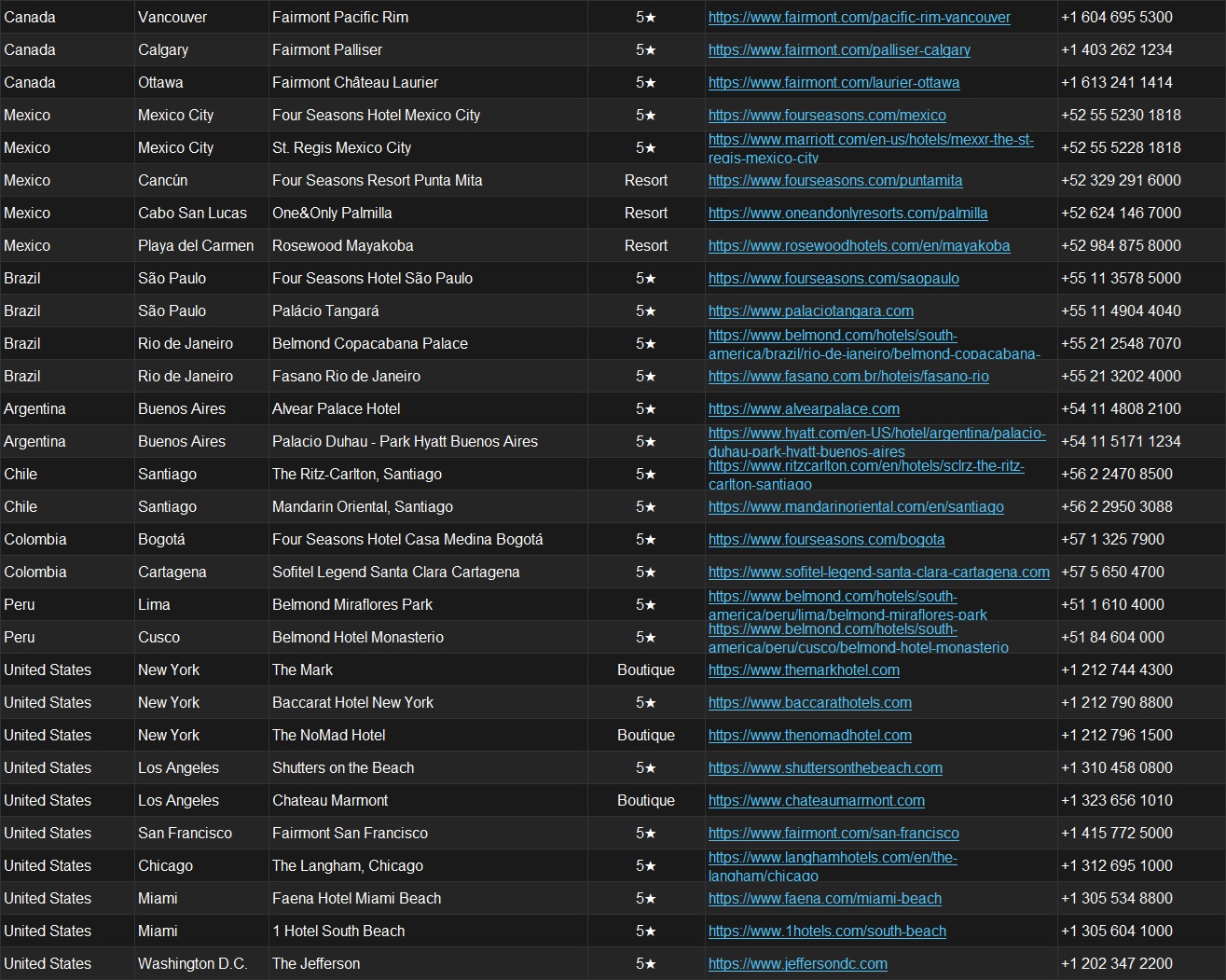Image resolution: width=1226 pixels, height=980 pixels.
Task: Open the 1 Hotels South Beach link
Action: [x=827, y=931]
